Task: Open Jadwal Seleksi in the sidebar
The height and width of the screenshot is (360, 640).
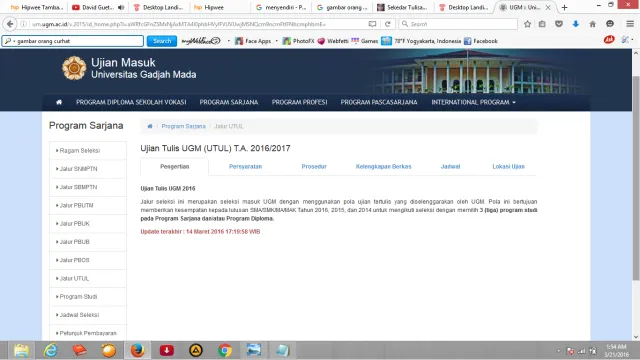Action: 88,315
